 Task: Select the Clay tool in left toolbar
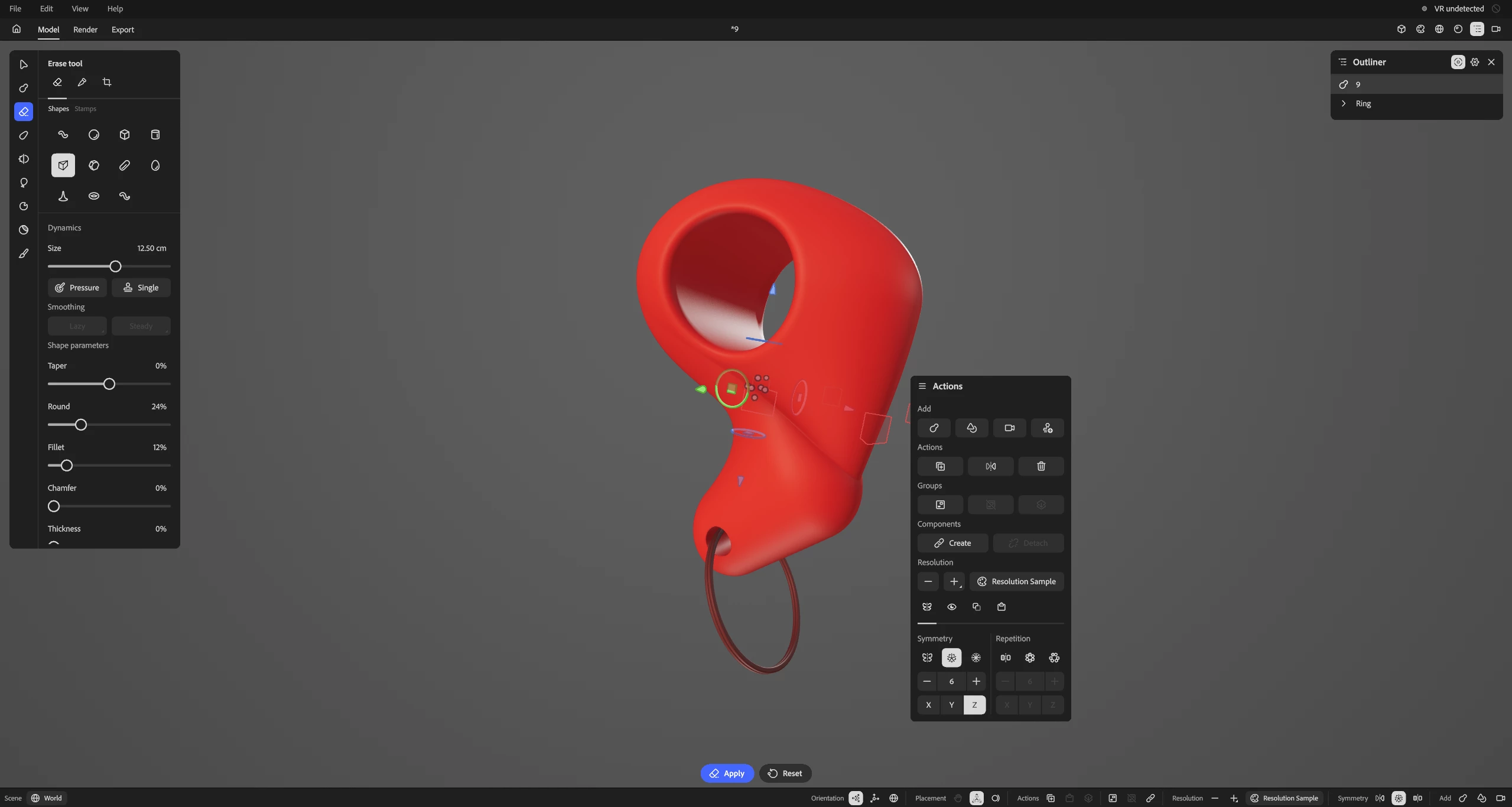pos(24,88)
